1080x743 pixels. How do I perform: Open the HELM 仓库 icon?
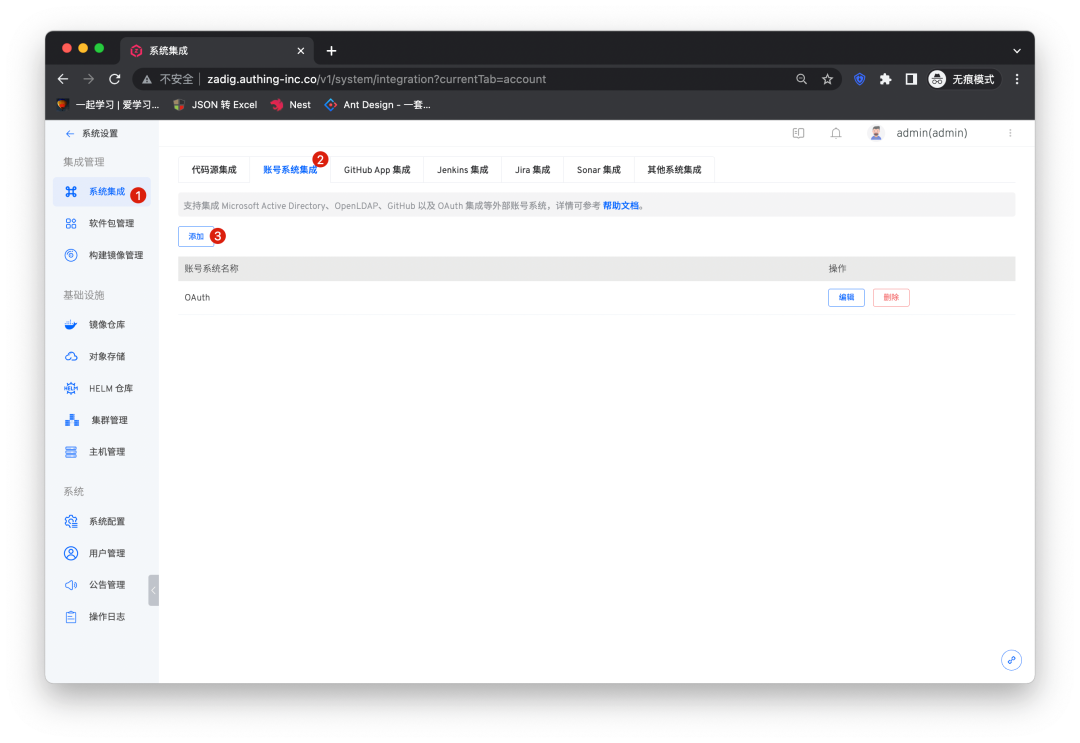pos(71,388)
